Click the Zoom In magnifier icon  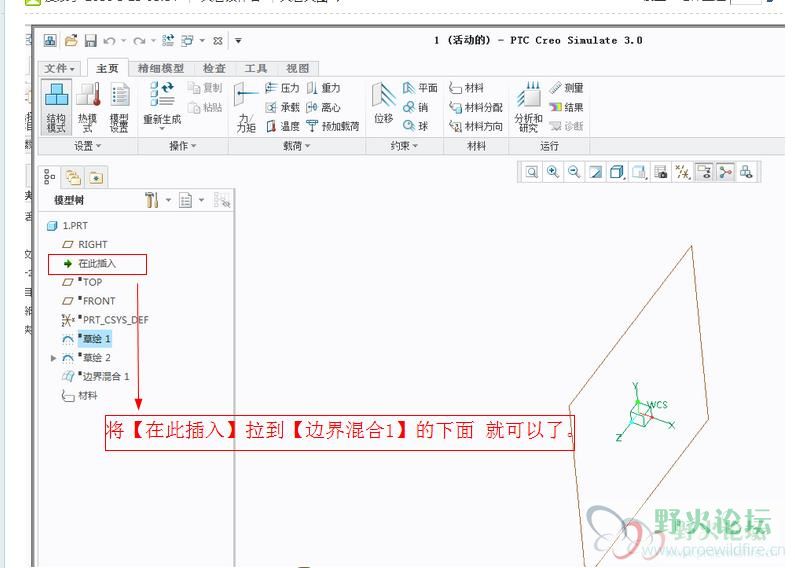pos(553,172)
